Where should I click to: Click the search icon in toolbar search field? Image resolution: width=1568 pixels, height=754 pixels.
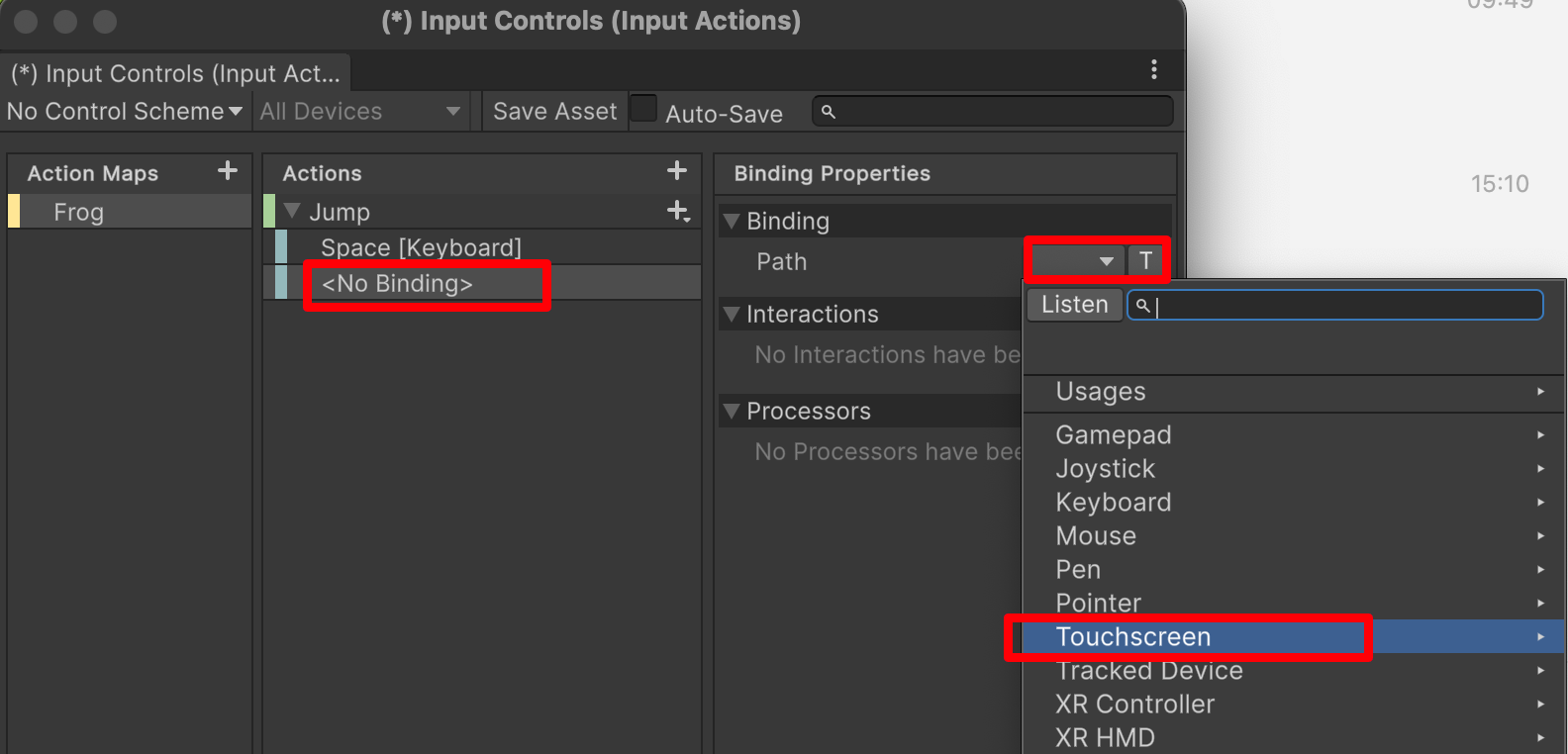(829, 112)
